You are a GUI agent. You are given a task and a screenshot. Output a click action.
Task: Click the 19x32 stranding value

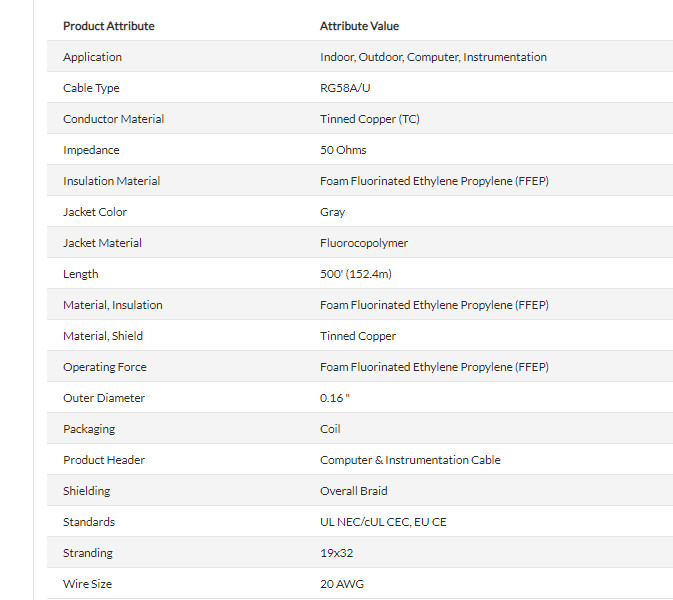(x=336, y=553)
